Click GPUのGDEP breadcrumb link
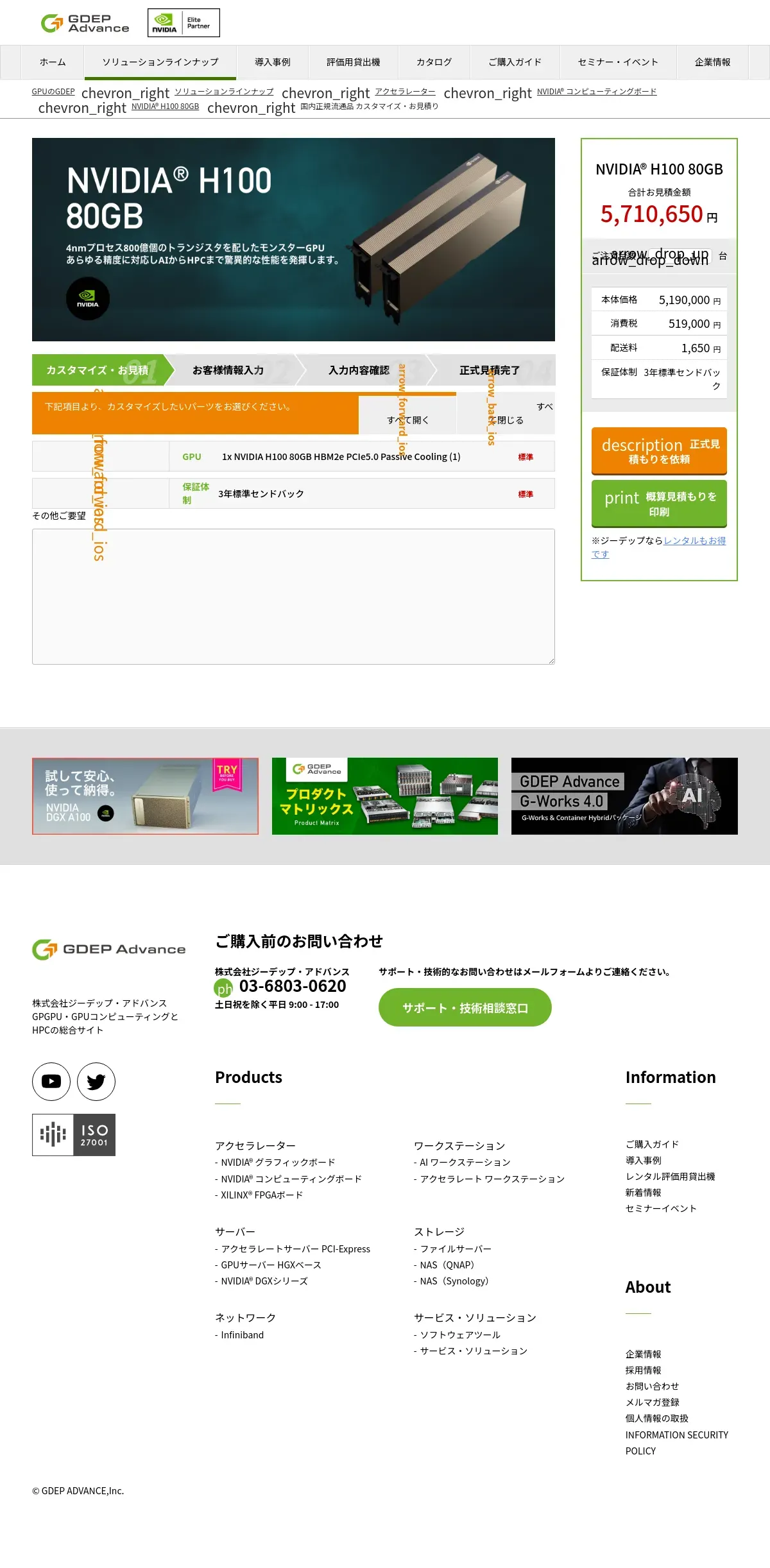770x1568 pixels. coord(53,91)
